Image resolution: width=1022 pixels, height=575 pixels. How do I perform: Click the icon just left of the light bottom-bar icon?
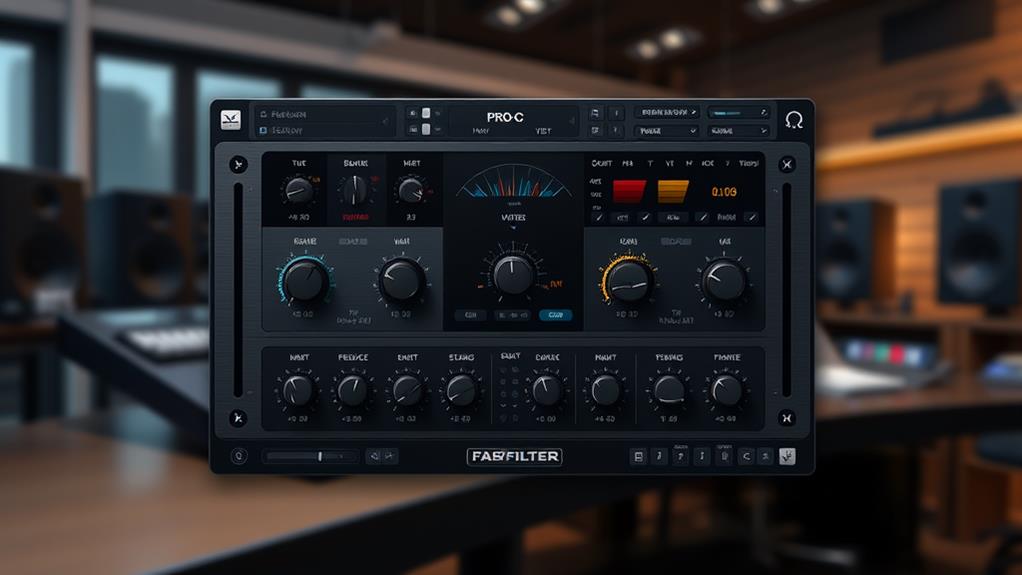[x=766, y=456]
